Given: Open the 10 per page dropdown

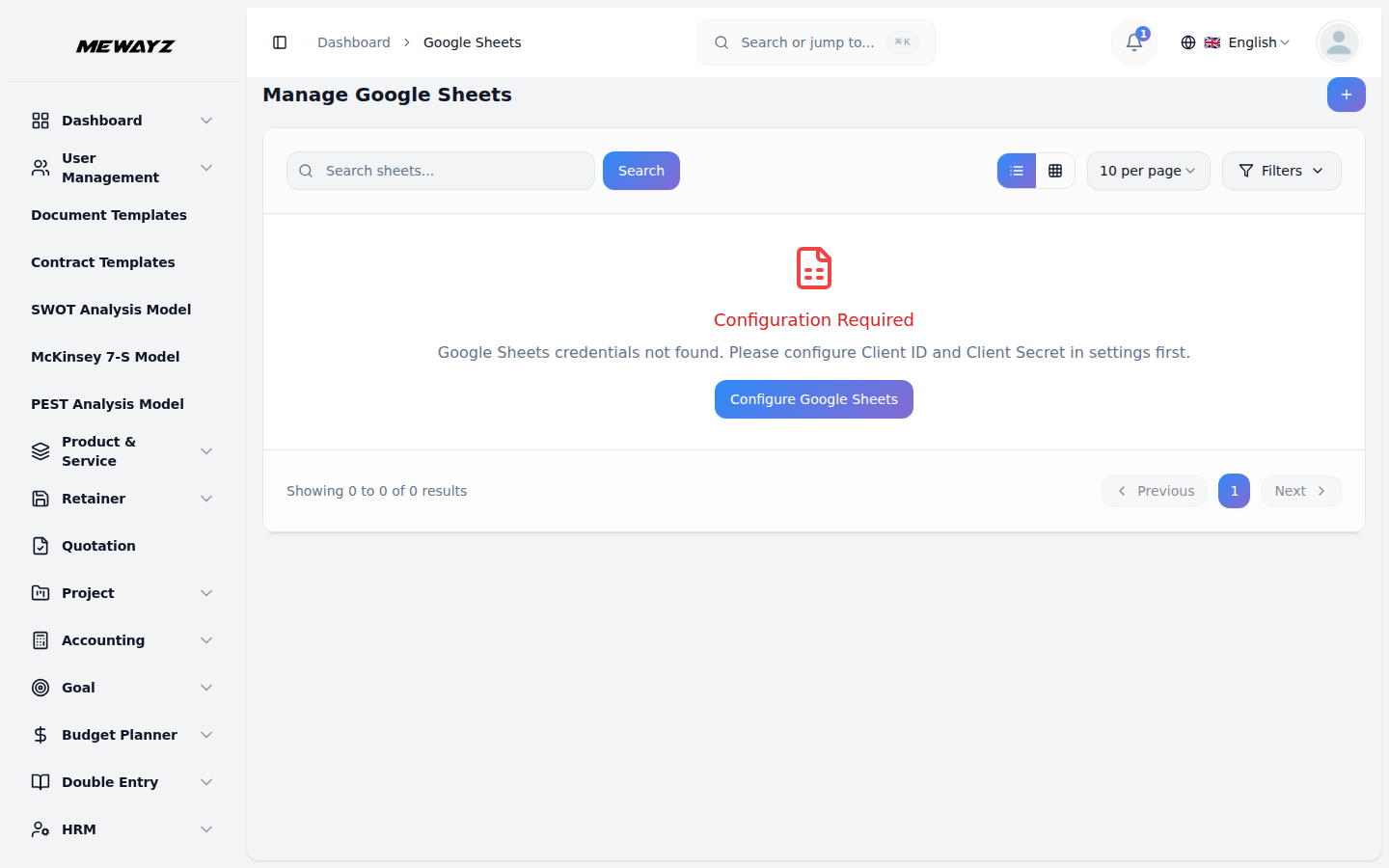Looking at the screenshot, I should (1148, 171).
